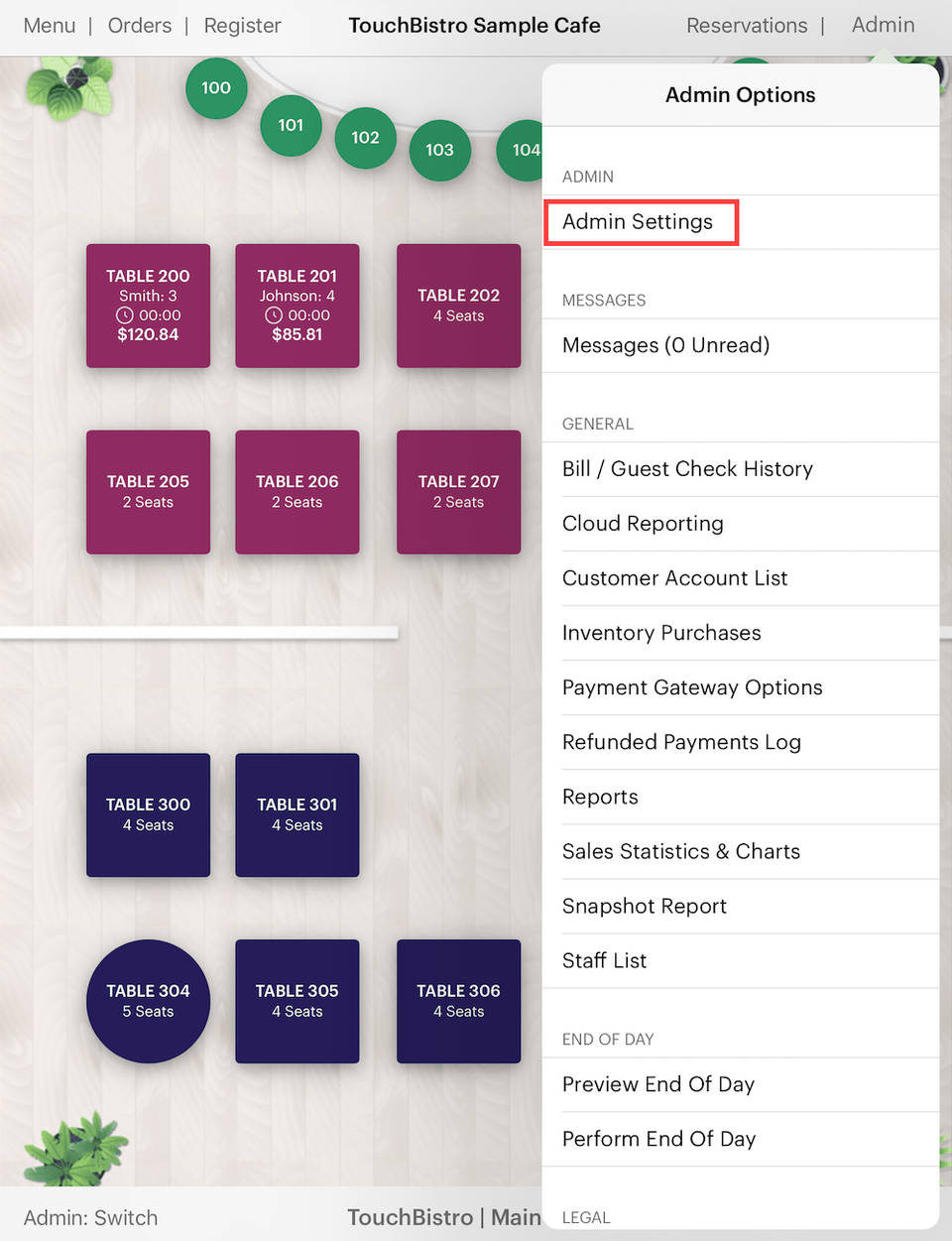Click Admin in top bar
This screenshot has height=1241, width=952.
883,25
